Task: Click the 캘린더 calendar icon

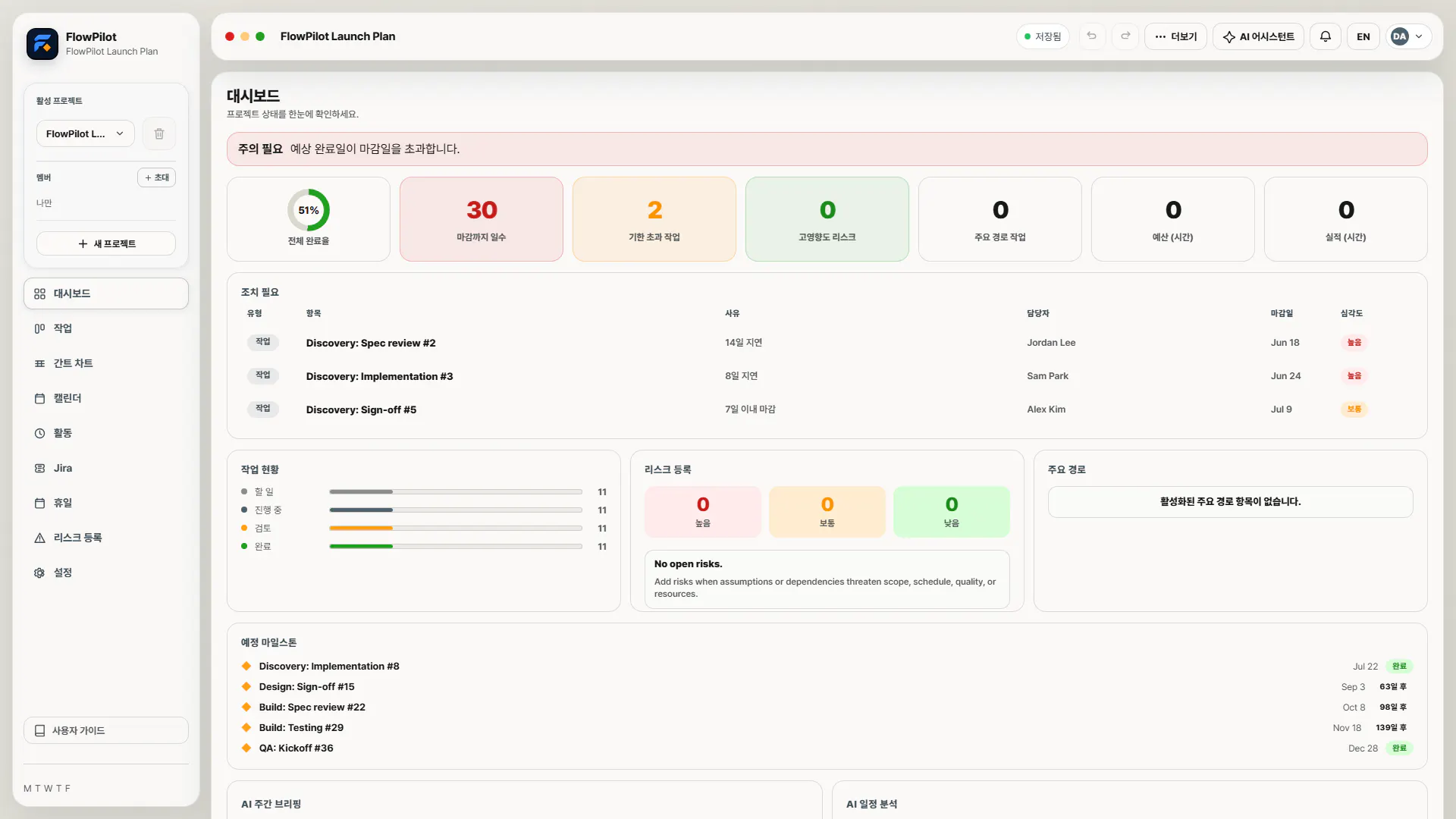Action: click(39, 398)
